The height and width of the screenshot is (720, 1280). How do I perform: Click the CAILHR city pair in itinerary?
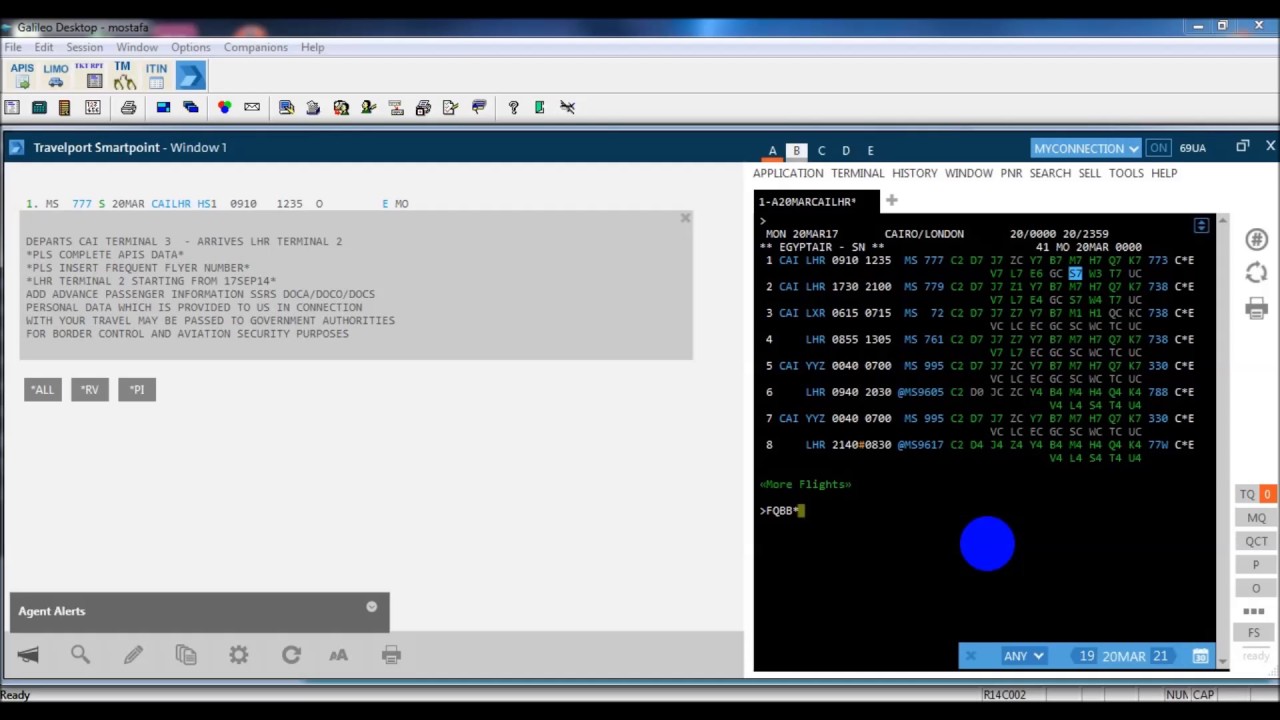(x=171, y=204)
